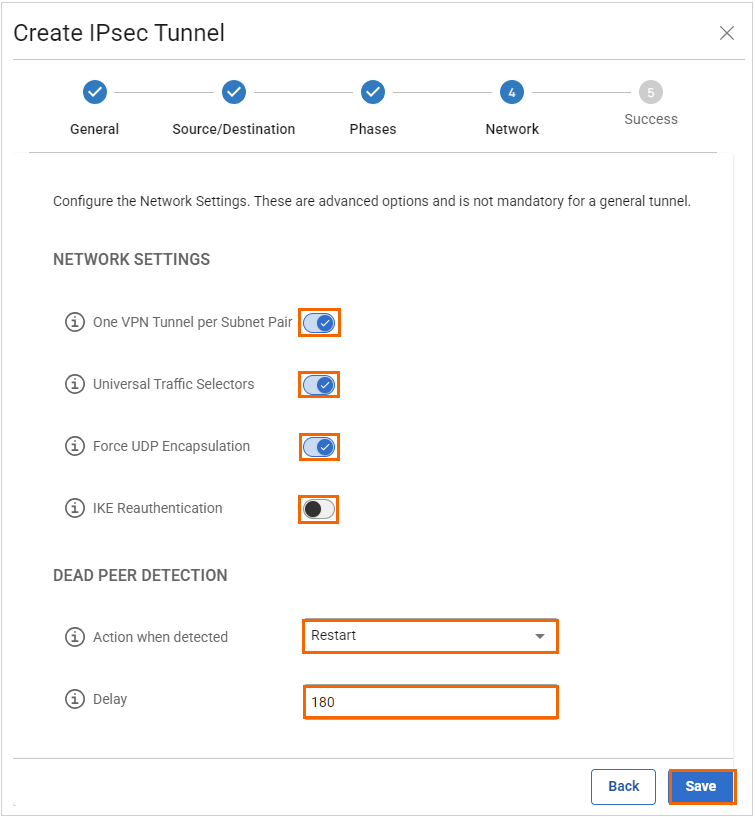Click the Delay input field
Image resolution: width=755 pixels, height=817 pixels.
point(429,702)
